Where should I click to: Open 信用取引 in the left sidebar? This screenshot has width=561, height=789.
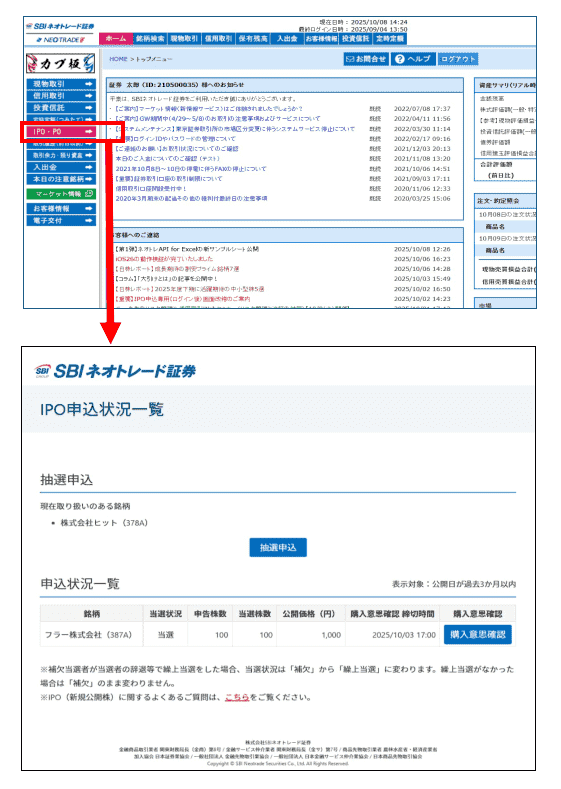[61, 96]
